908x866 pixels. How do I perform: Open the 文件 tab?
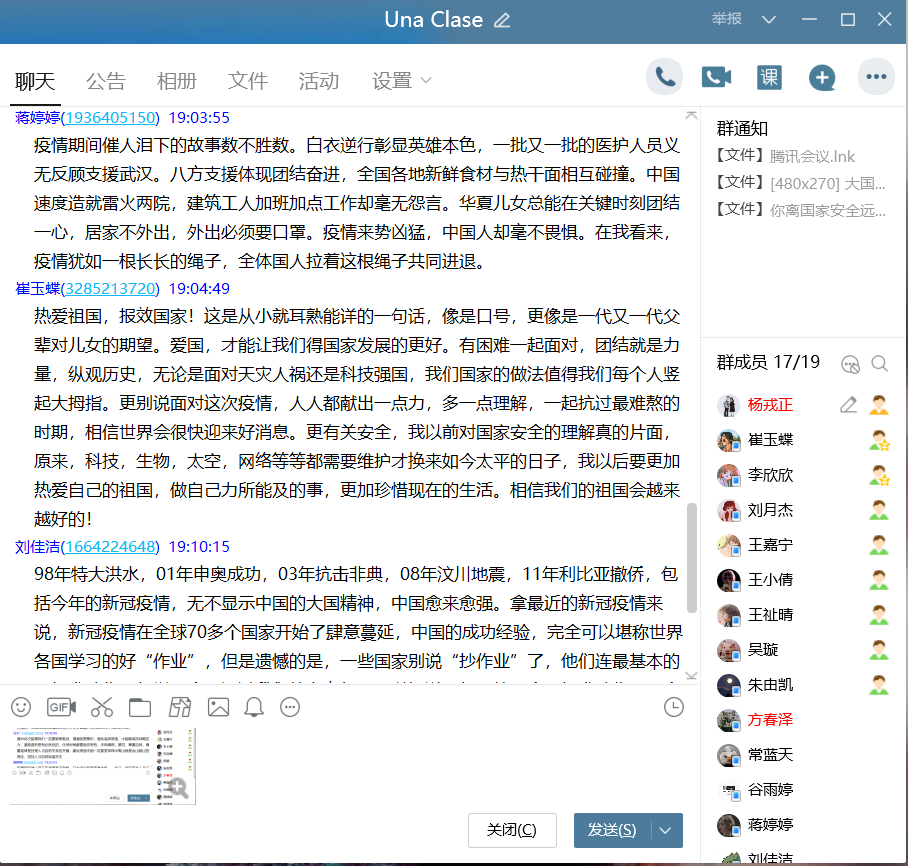[x=248, y=81]
